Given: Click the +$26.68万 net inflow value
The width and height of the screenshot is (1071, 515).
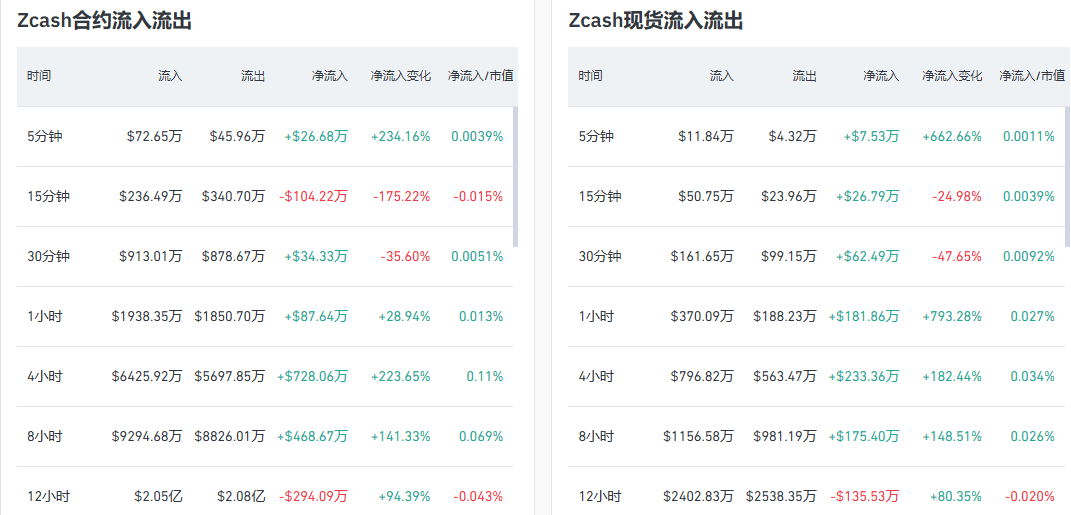Looking at the screenshot, I should pyautogui.click(x=316, y=137).
